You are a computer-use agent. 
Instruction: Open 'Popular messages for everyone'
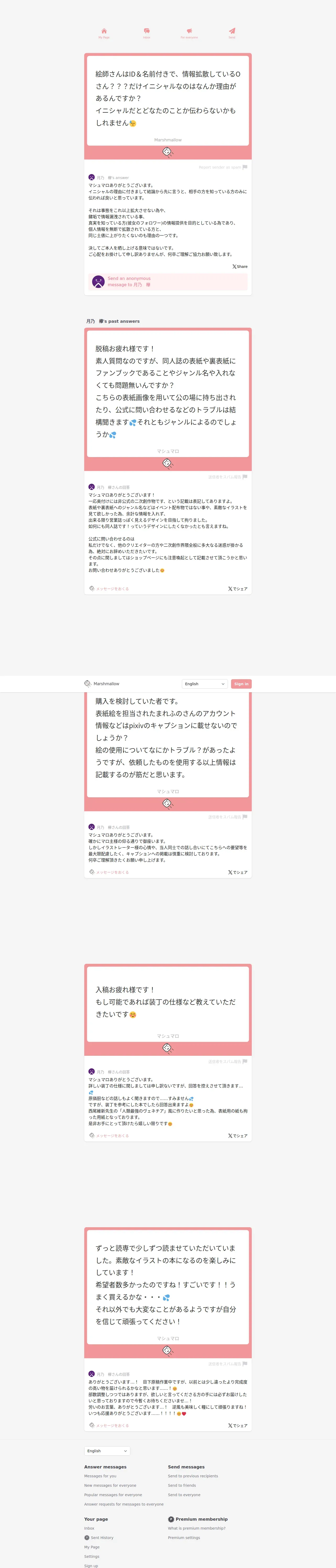pos(113,1495)
